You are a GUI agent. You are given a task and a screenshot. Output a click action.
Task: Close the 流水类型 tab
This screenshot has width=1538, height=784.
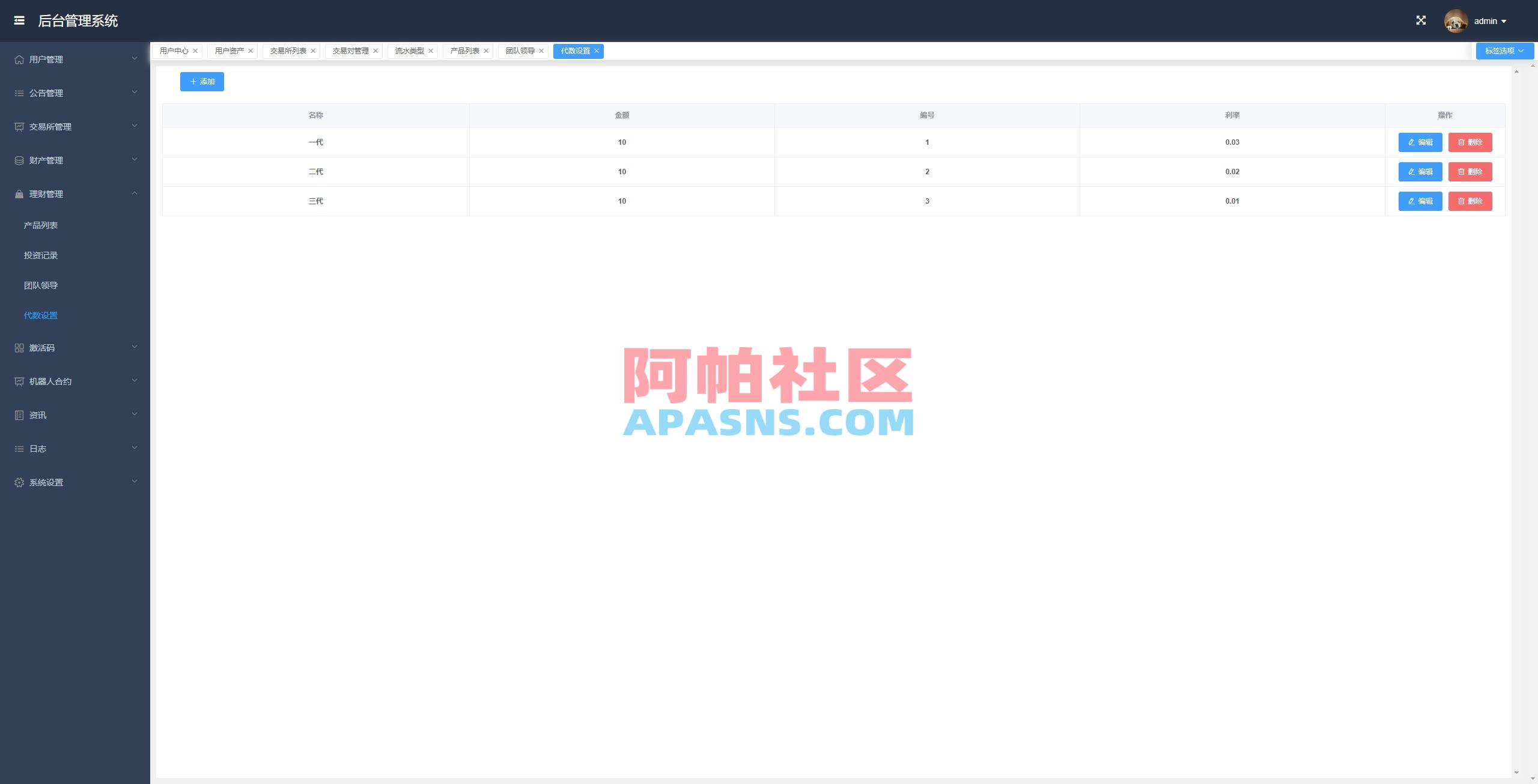430,50
